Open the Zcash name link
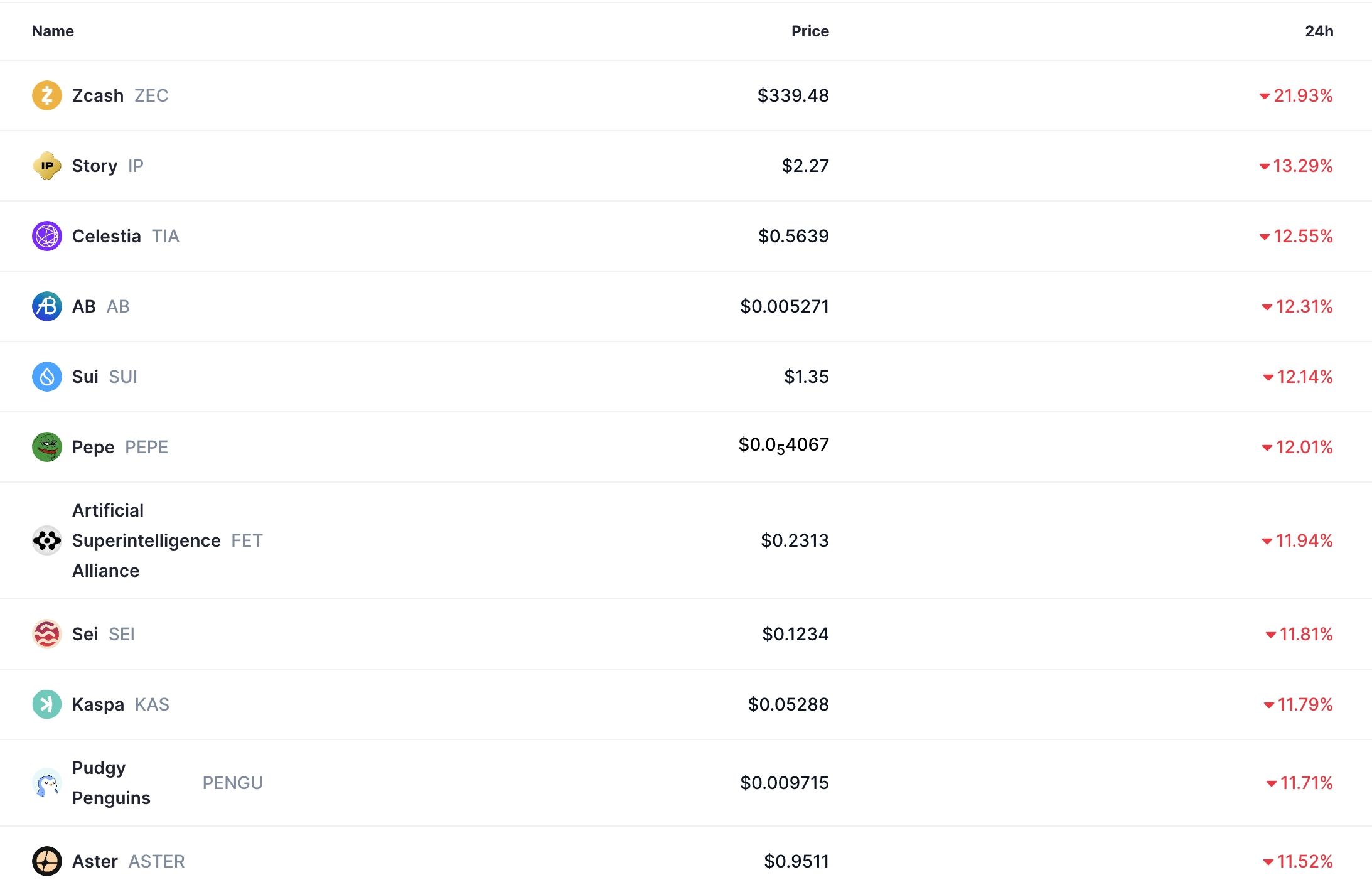 [98, 95]
